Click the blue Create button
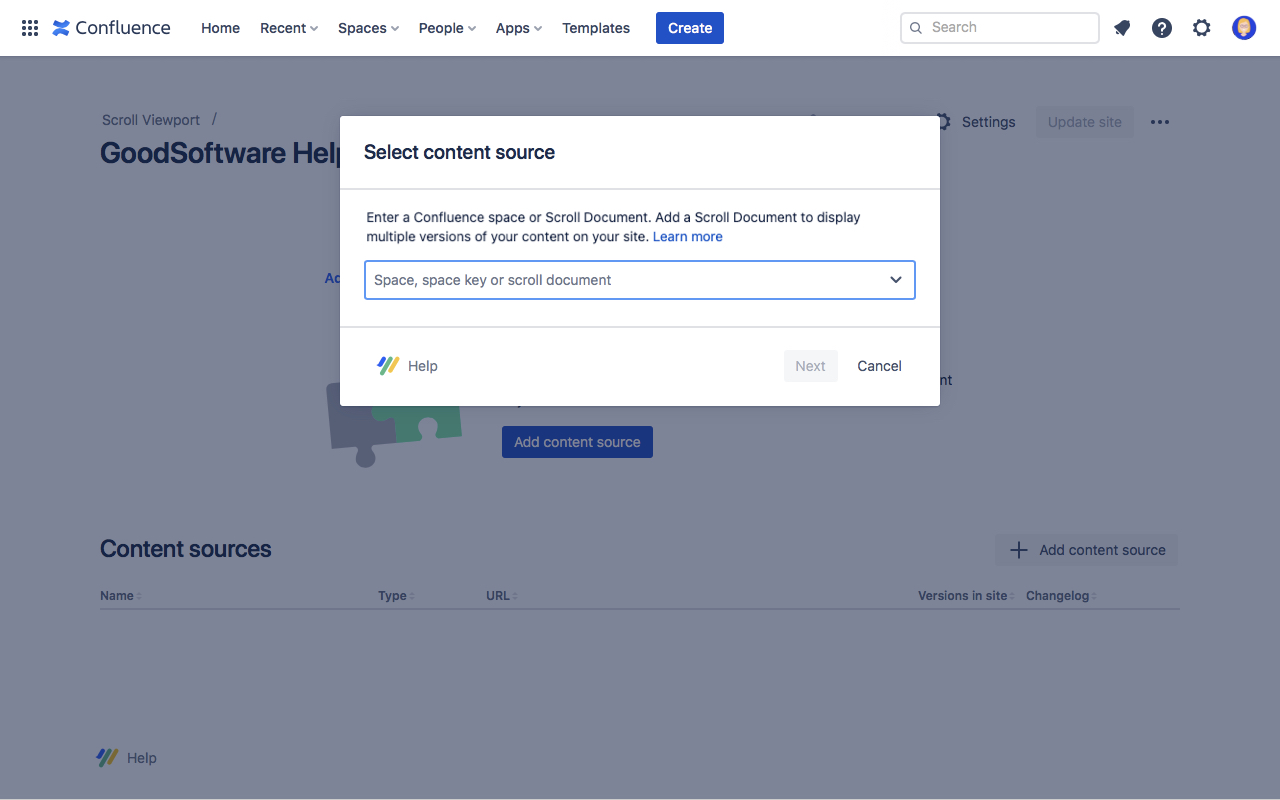Screen dimensions: 1280x800 (x=690, y=28)
